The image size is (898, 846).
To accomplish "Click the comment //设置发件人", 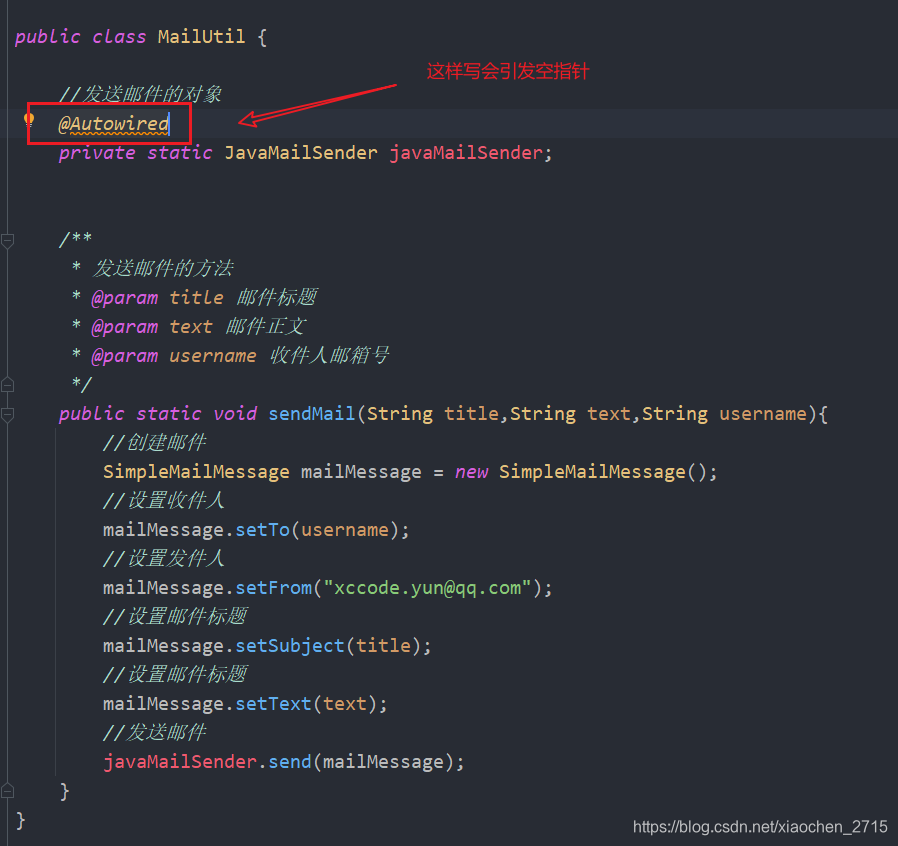I will click(x=164, y=558).
